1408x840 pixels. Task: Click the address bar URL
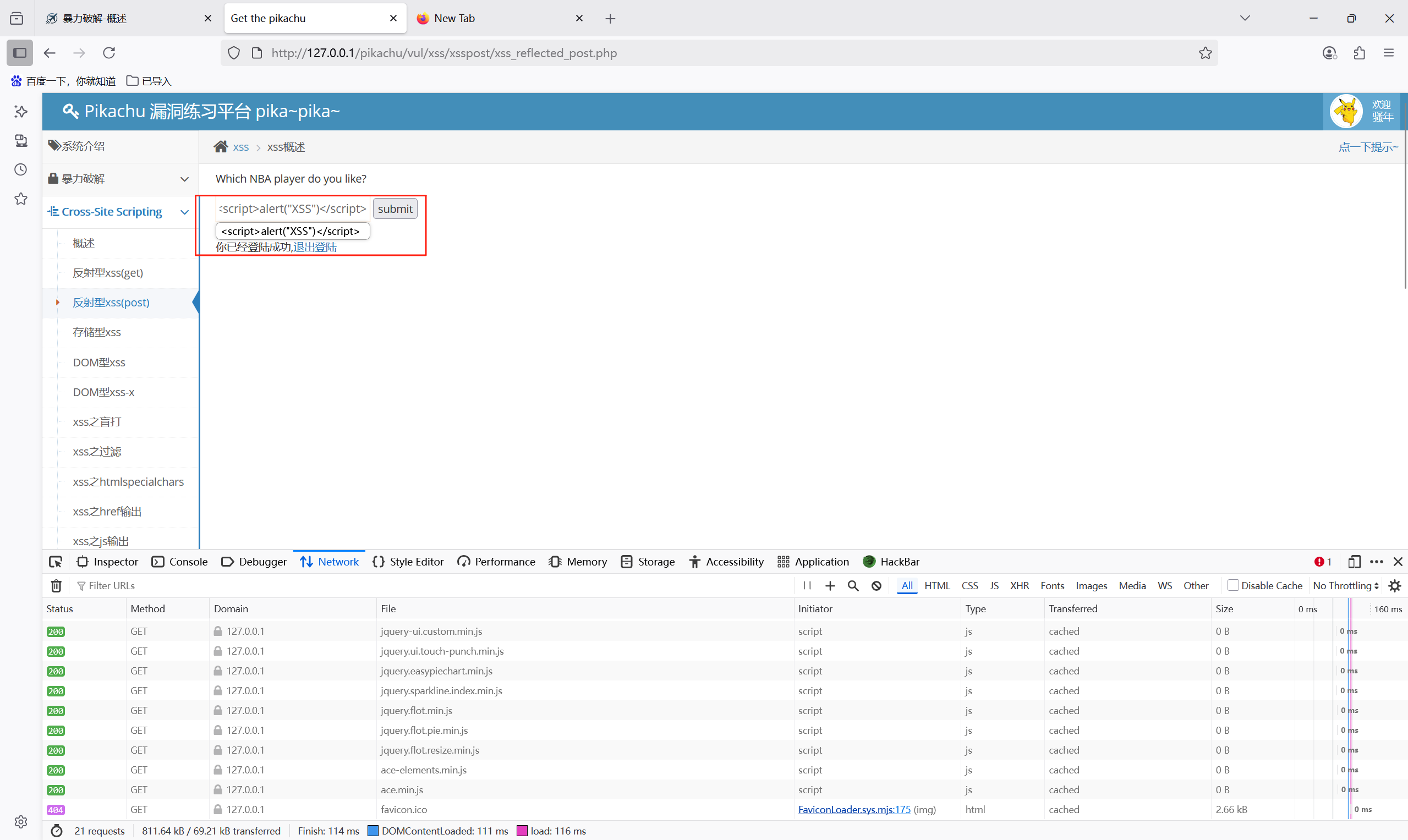[x=445, y=53]
